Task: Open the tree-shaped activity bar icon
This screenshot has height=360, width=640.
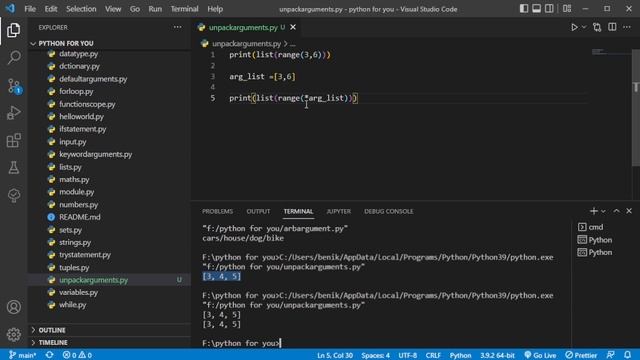Action: point(13,195)
